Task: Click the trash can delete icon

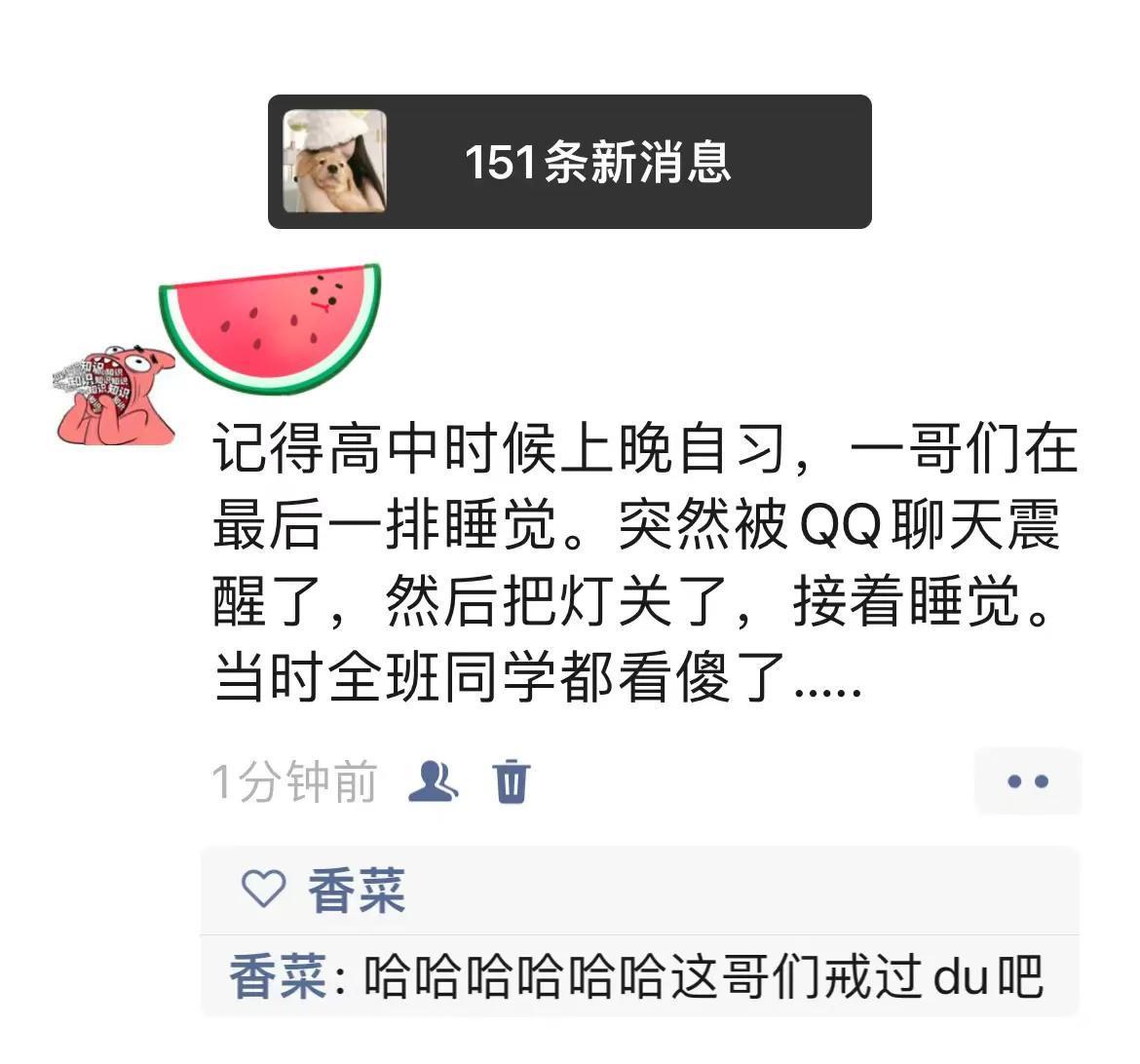Action: [512, 781]
